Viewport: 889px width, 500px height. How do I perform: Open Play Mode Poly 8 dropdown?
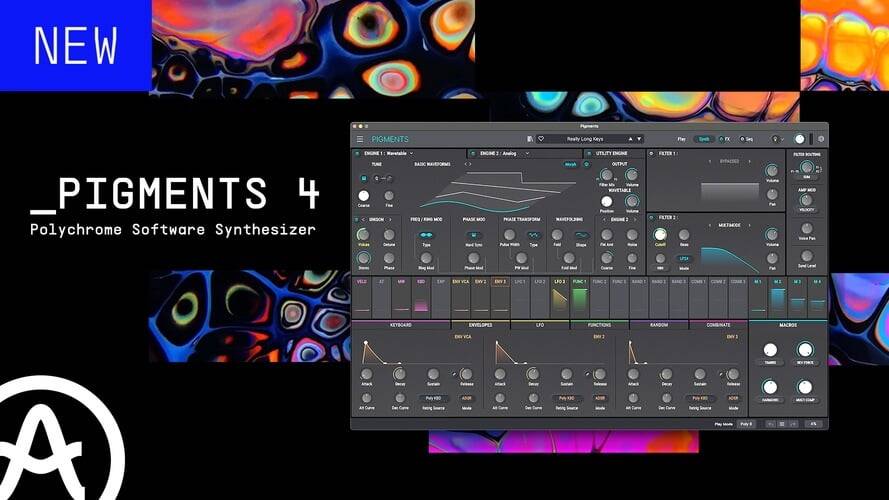point(746,424)
